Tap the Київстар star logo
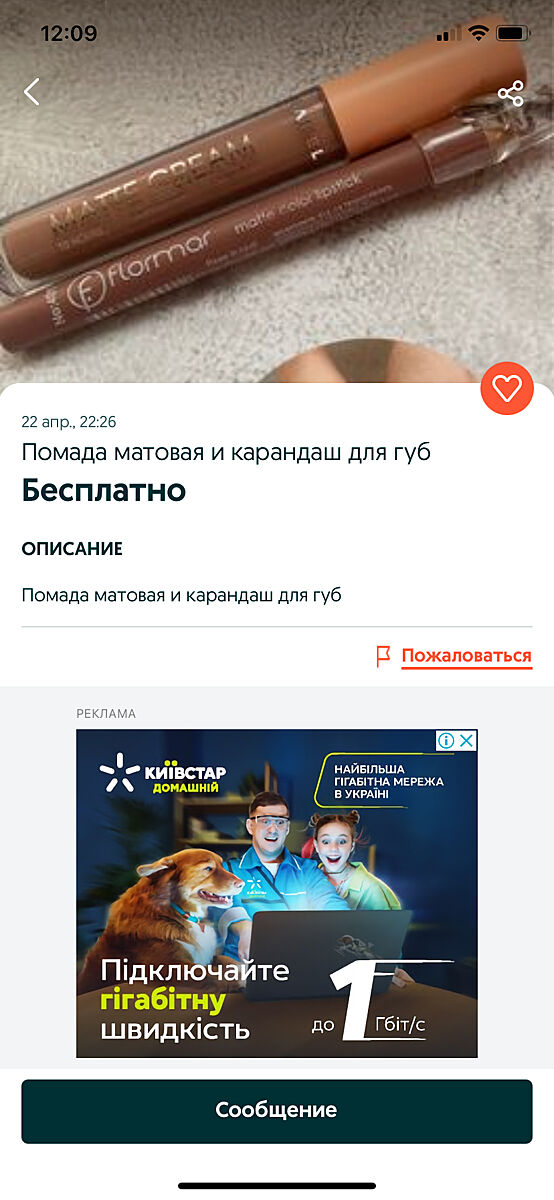The height and width of the screenshot is (1200, 554). tap(118, 773)
